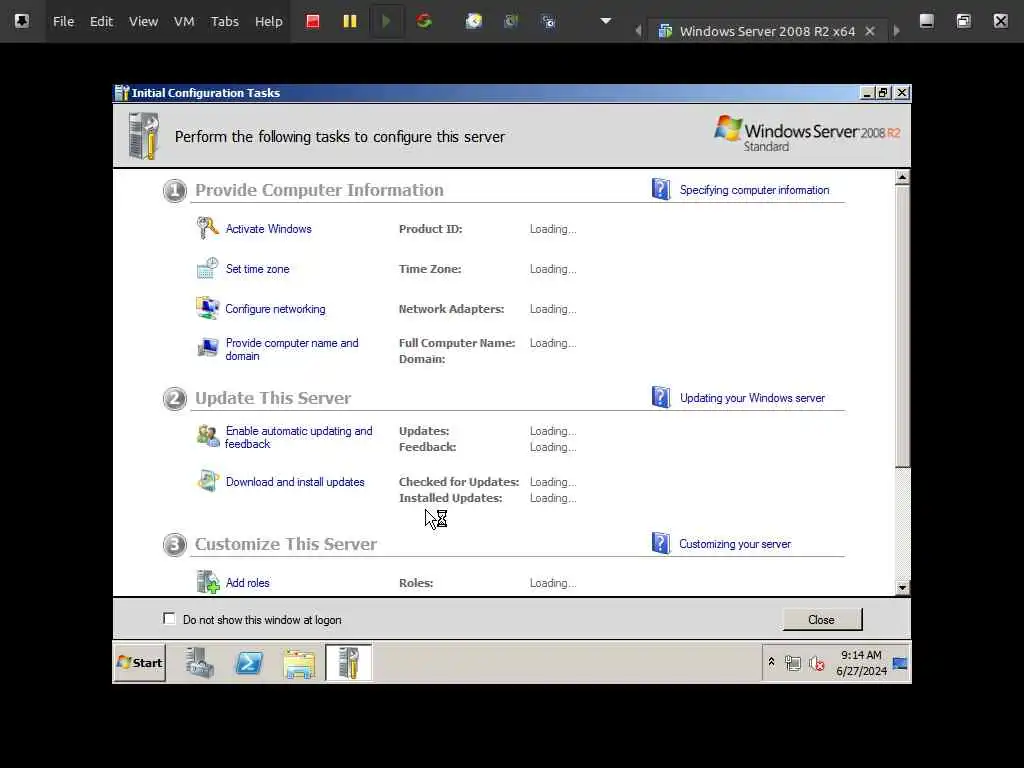
Task: Click scrollbar down arrow in task list
Action: click(902, 588)
